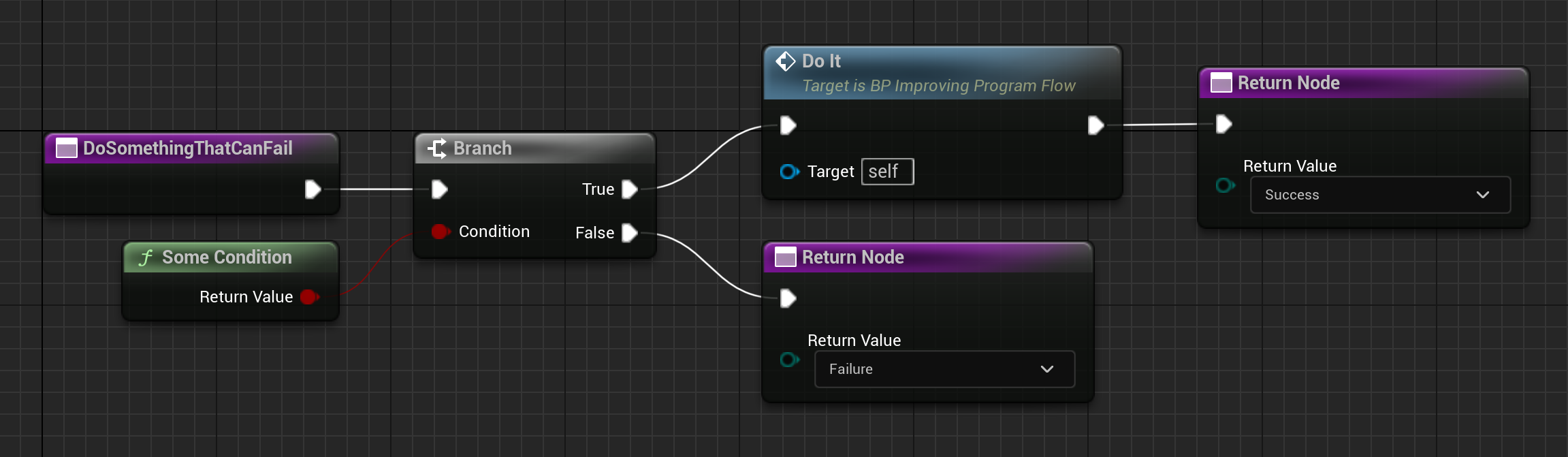Viewport: 1568px width, 457px height.
Task: Select the Return Node title above Success
Action: [x=1289, y=83]
